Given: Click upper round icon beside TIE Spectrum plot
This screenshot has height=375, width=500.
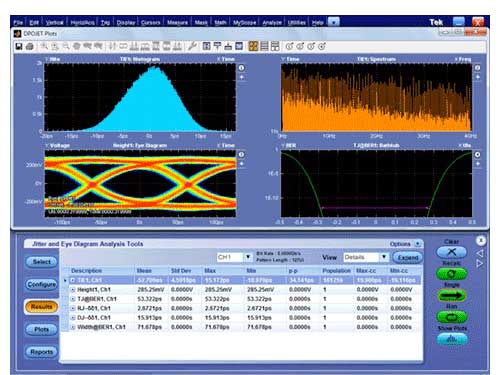Looking at the screenshot, I should [477, 68].
